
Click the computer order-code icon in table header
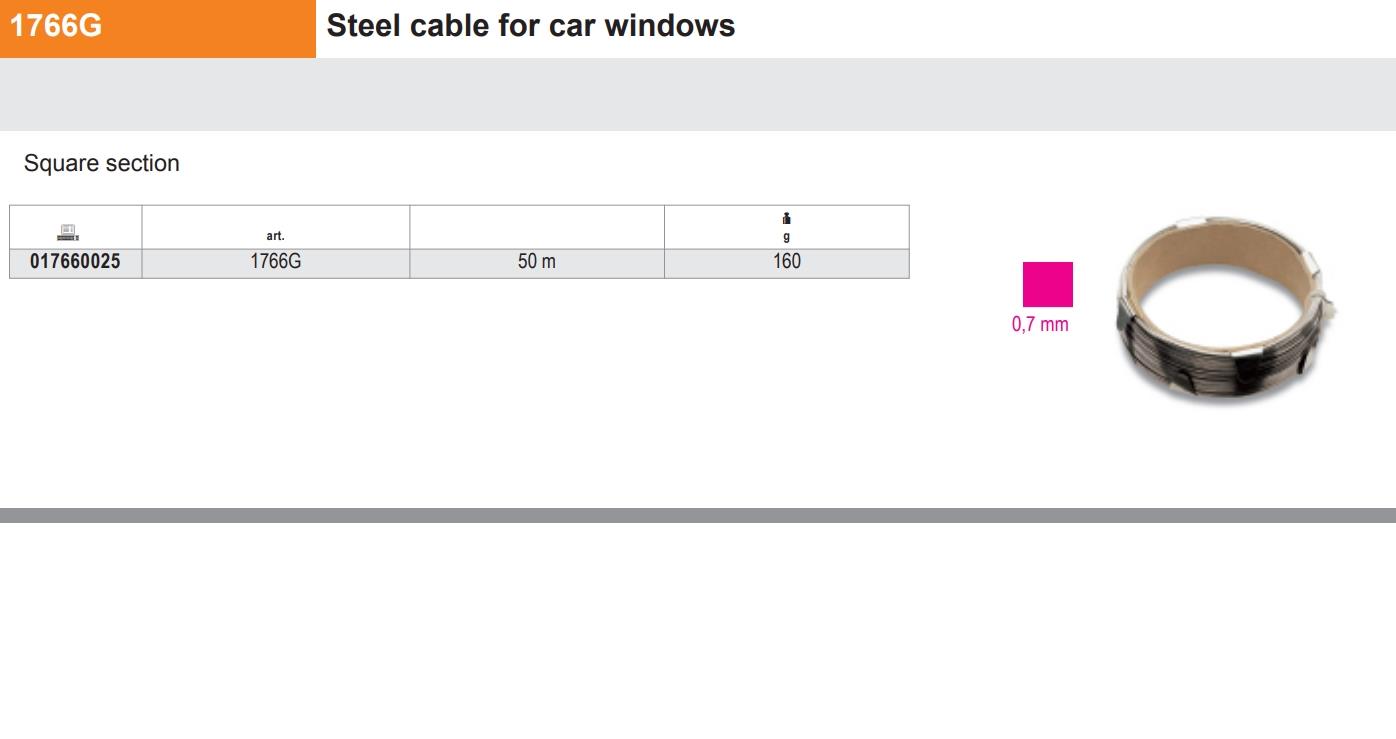pyautogui.click(x=68, y=232)
